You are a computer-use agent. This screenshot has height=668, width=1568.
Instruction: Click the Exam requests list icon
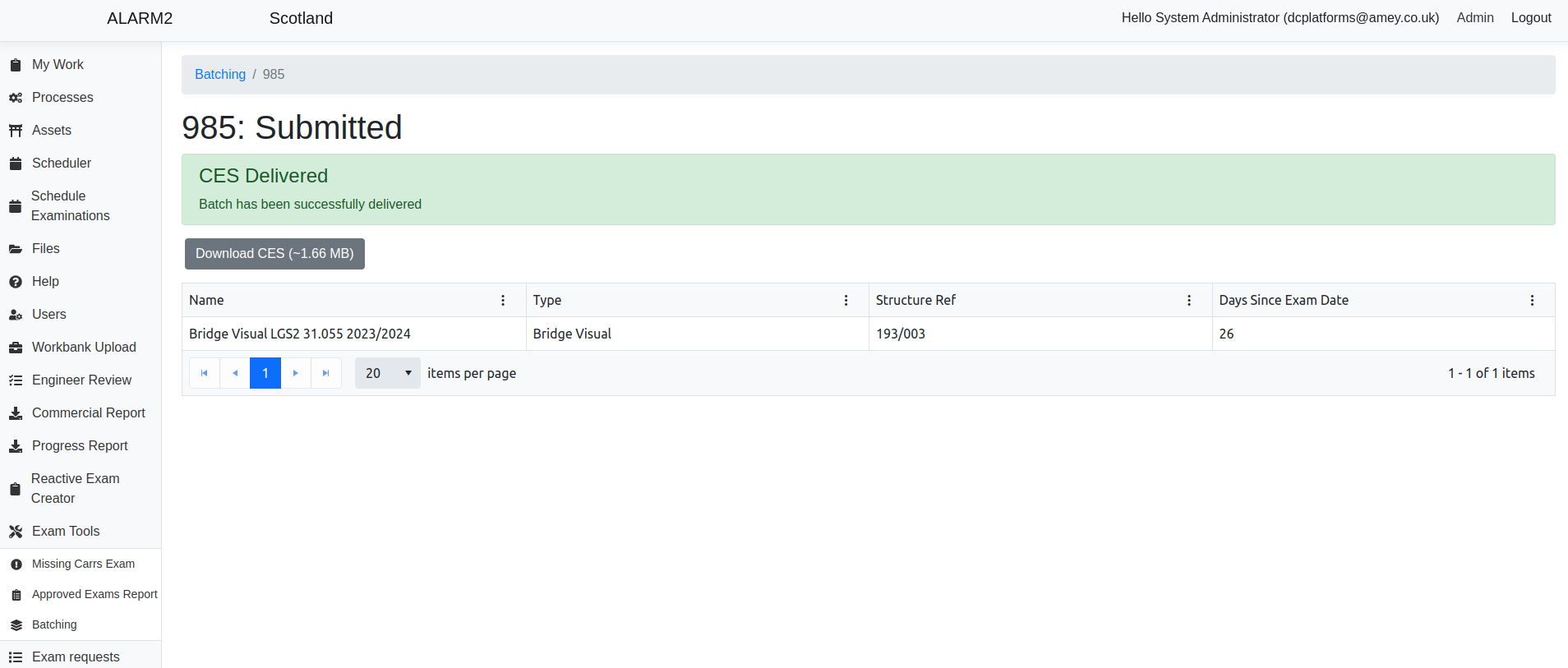click(x=16, y=657)
